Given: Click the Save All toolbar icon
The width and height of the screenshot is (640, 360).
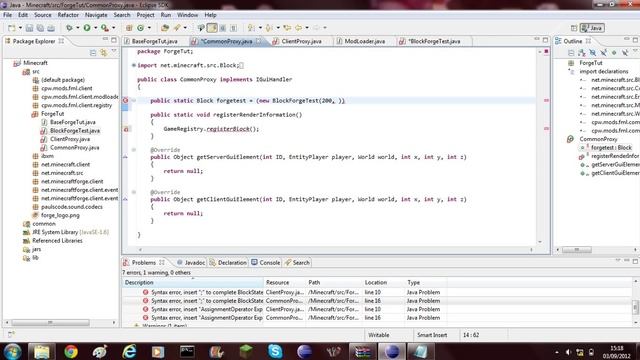Looking at the screenshot, I should [x=40, y=28].
